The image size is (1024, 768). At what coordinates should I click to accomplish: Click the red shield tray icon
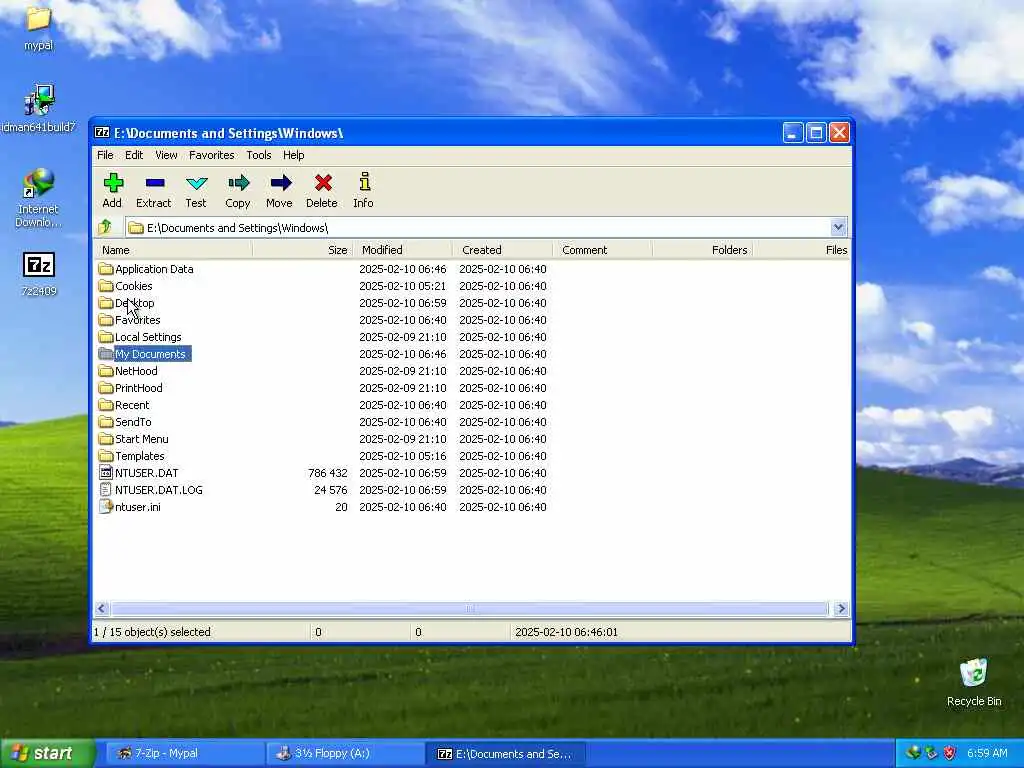(x=950, y=753)
